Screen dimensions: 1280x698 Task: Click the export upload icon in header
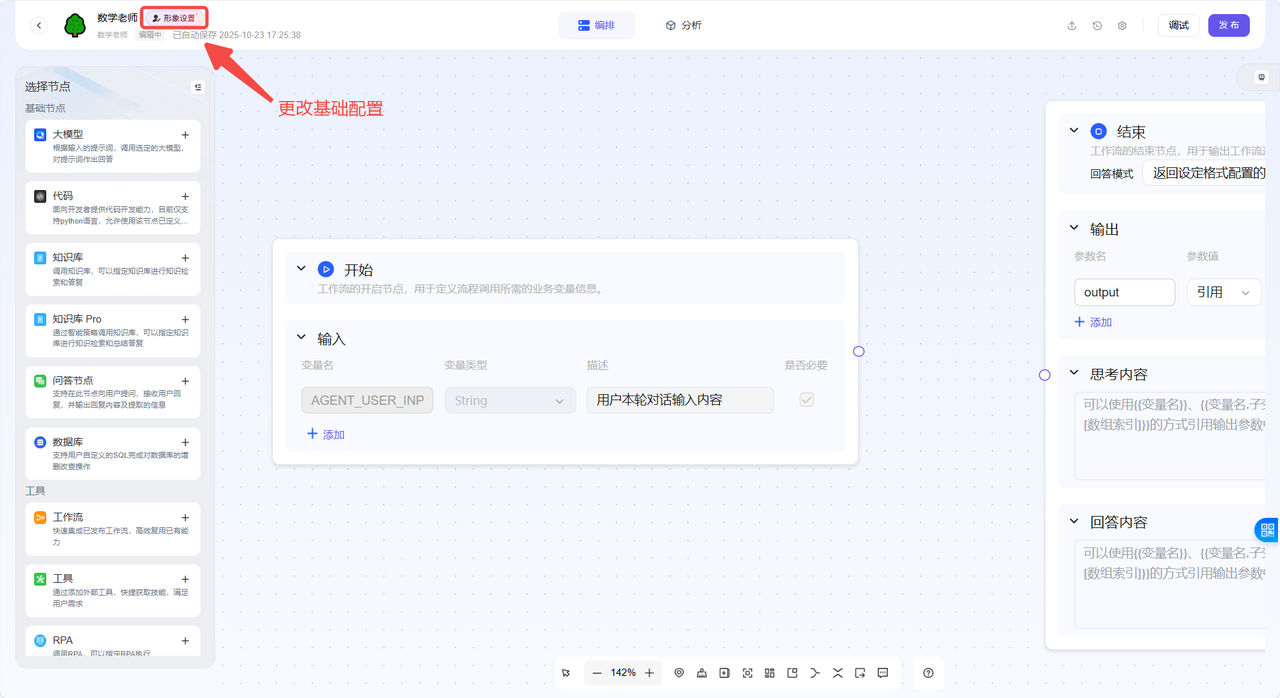click(1072, 26)
